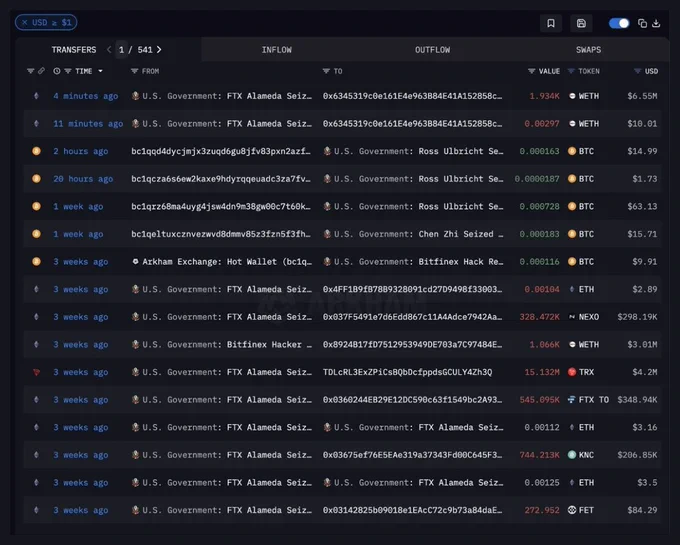This screenshot has width=680, height=545.
Task: Select the WETH token in the $6.55M row
Action: [x=584, y=96]
